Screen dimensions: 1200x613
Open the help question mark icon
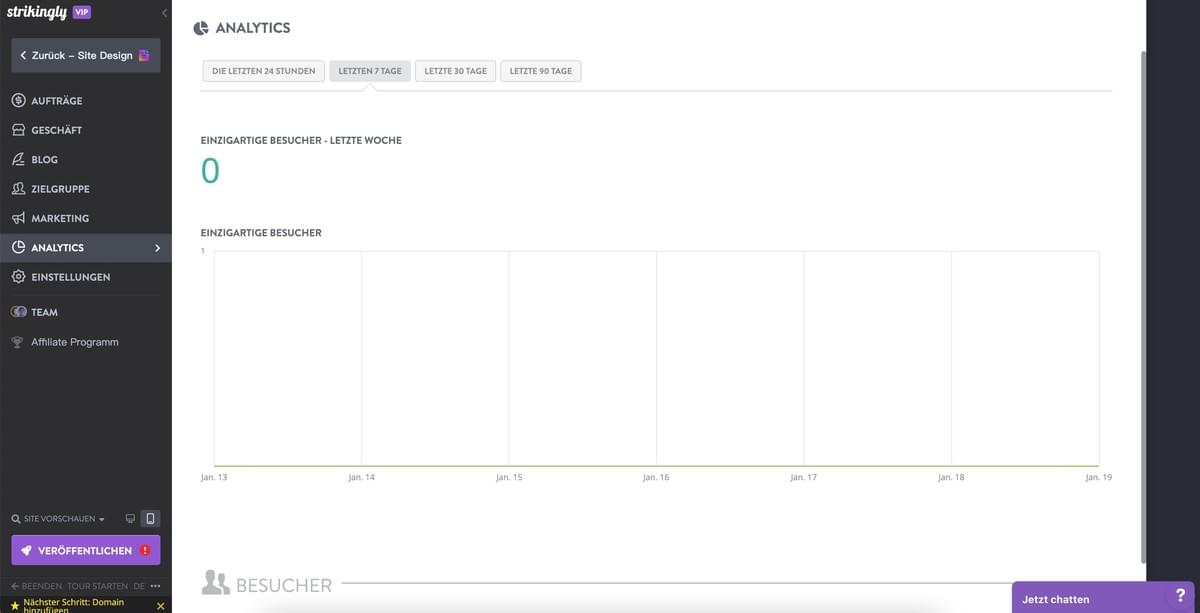click(1180, 596)
